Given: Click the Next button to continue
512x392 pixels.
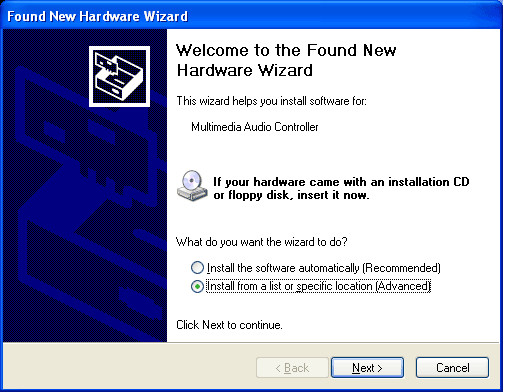Looking at the screenshot, I should coord(367,368).
